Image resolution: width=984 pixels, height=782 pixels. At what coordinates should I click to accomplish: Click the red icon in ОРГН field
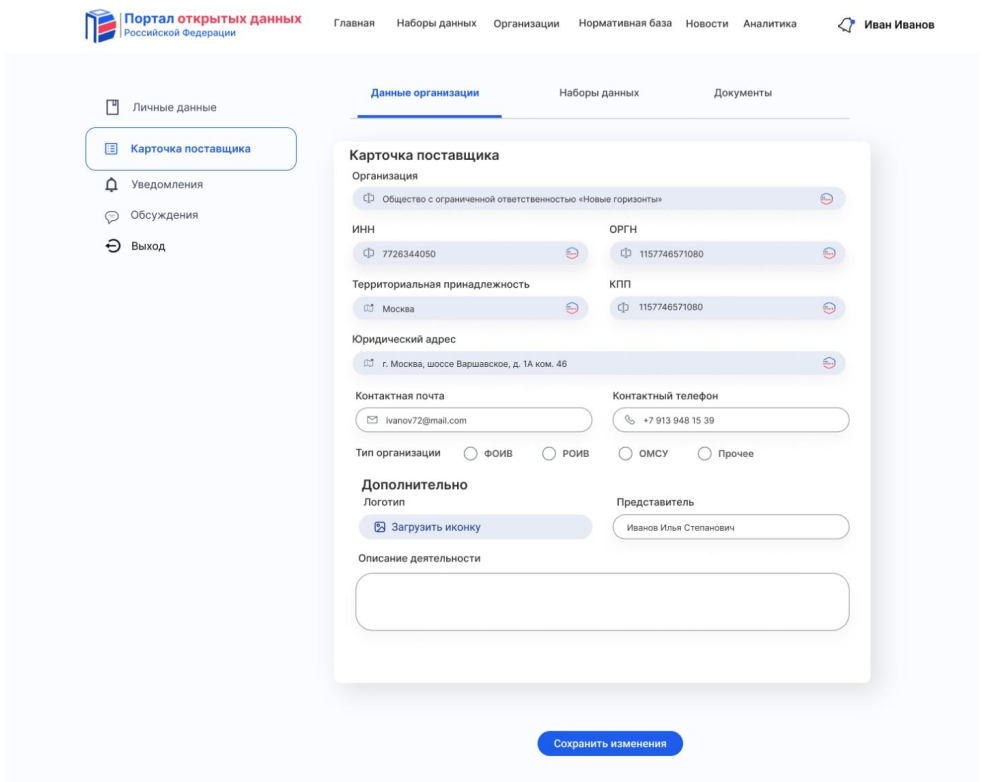click(828, 253)
